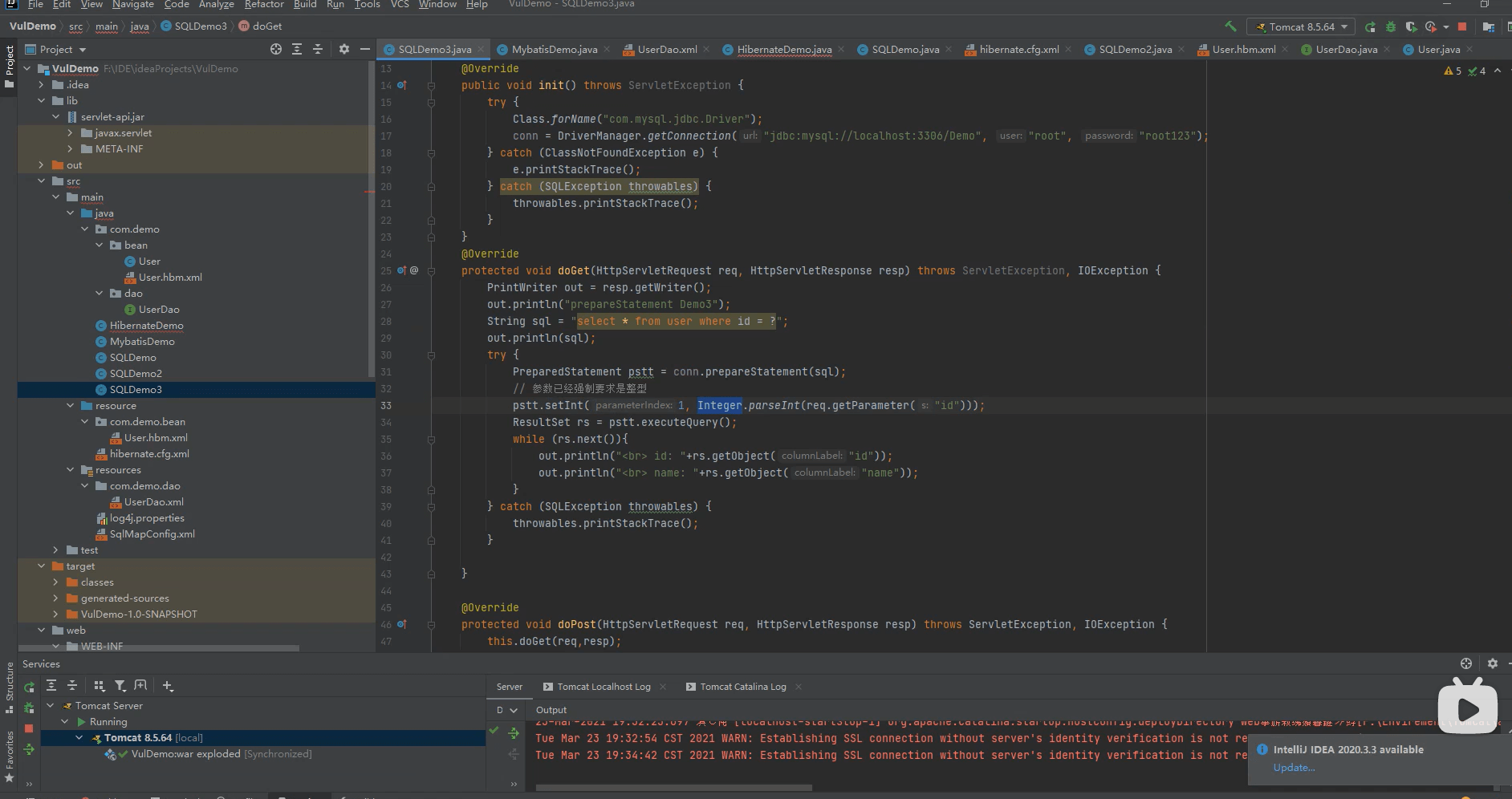
Task: Click the green Build Project hammer icon
Action: [1230, 26]
